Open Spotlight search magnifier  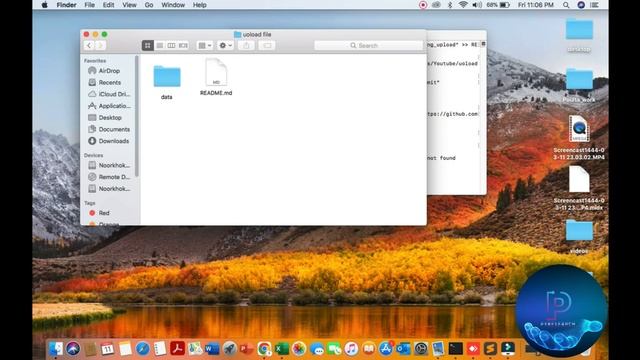(566, 5)
